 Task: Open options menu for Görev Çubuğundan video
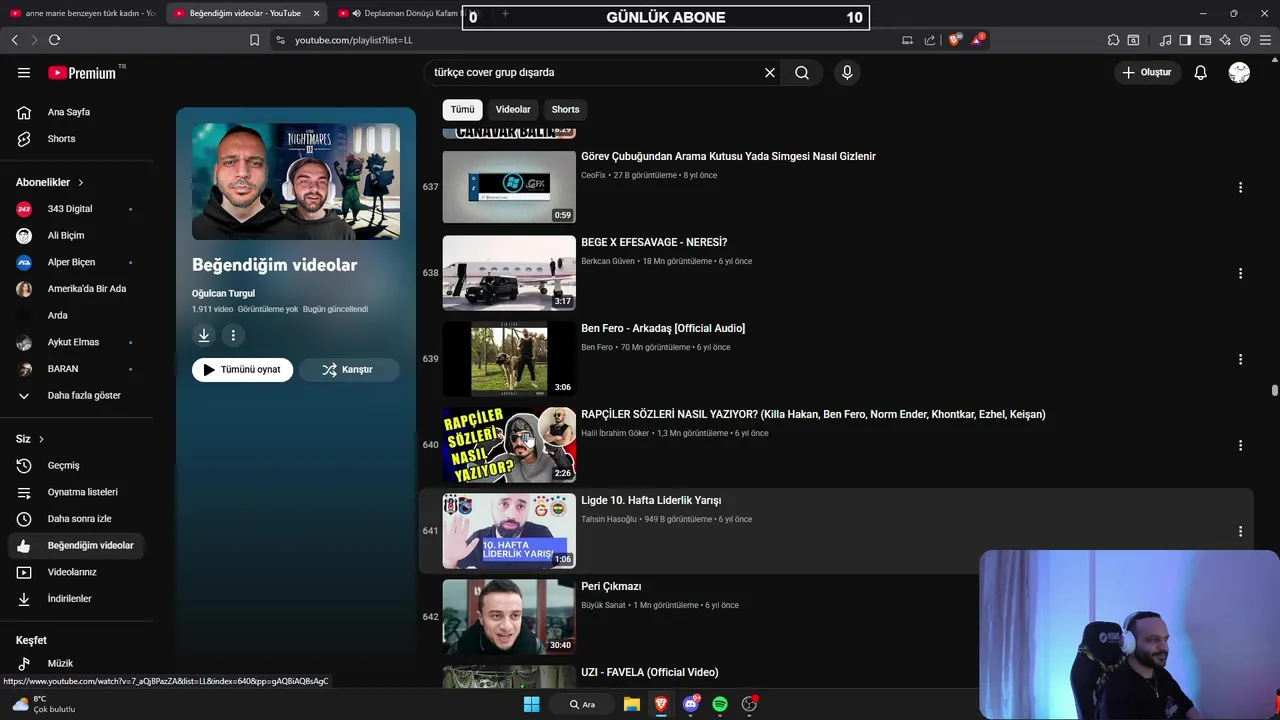(1240, 187)
